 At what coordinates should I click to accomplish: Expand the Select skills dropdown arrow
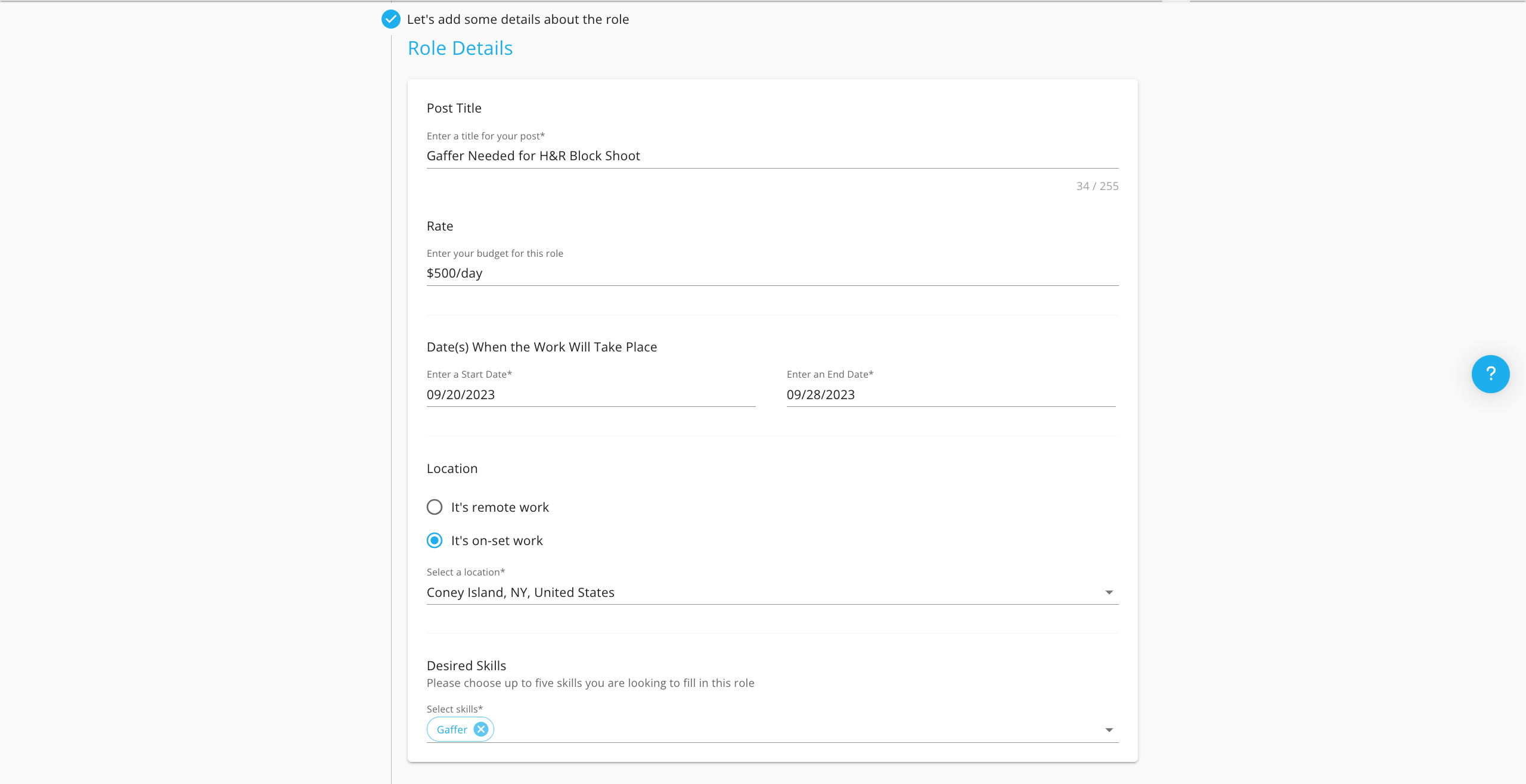[x=1109, y=730]
